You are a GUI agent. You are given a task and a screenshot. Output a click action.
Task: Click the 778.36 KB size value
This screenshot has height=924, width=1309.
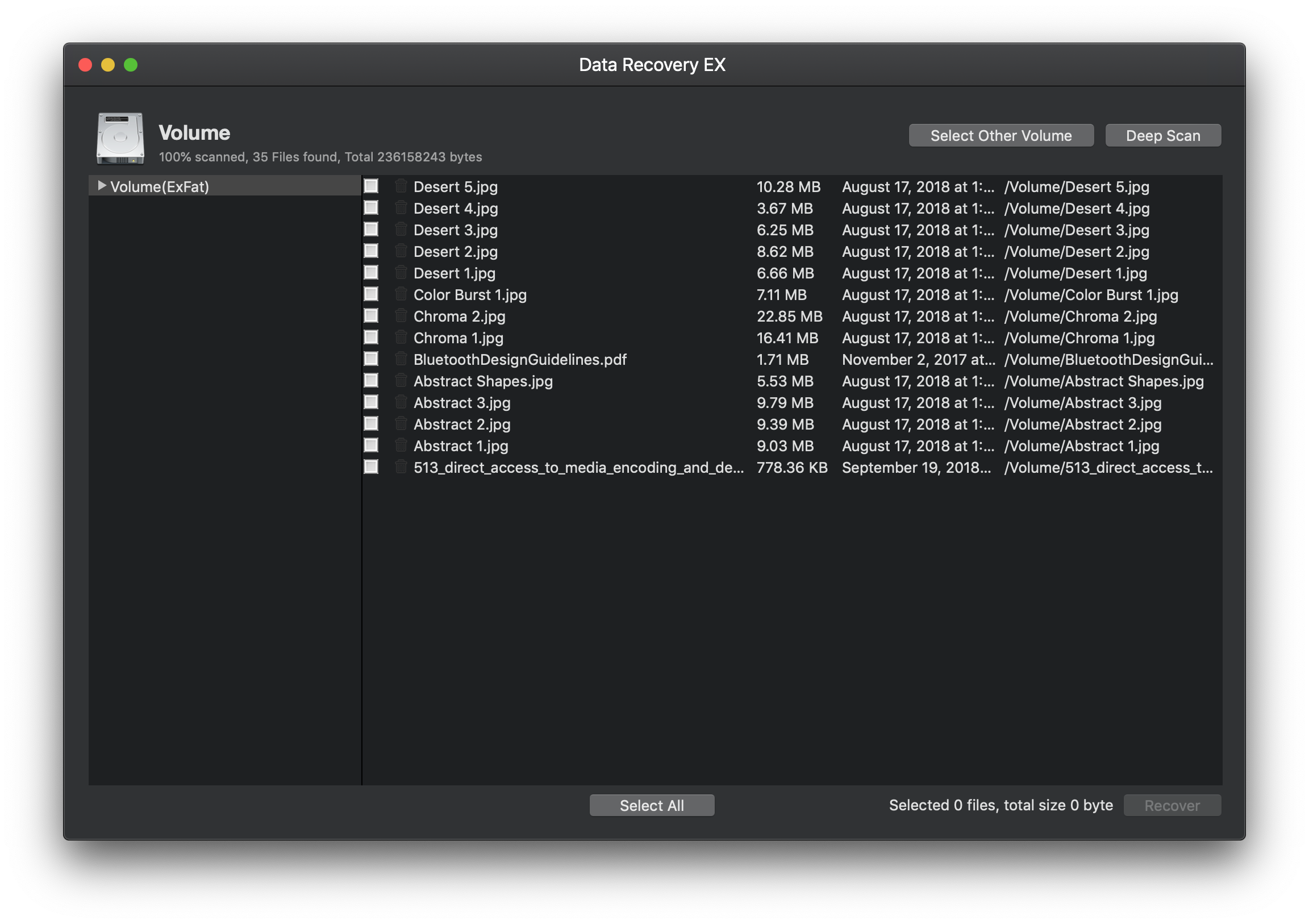792,468
